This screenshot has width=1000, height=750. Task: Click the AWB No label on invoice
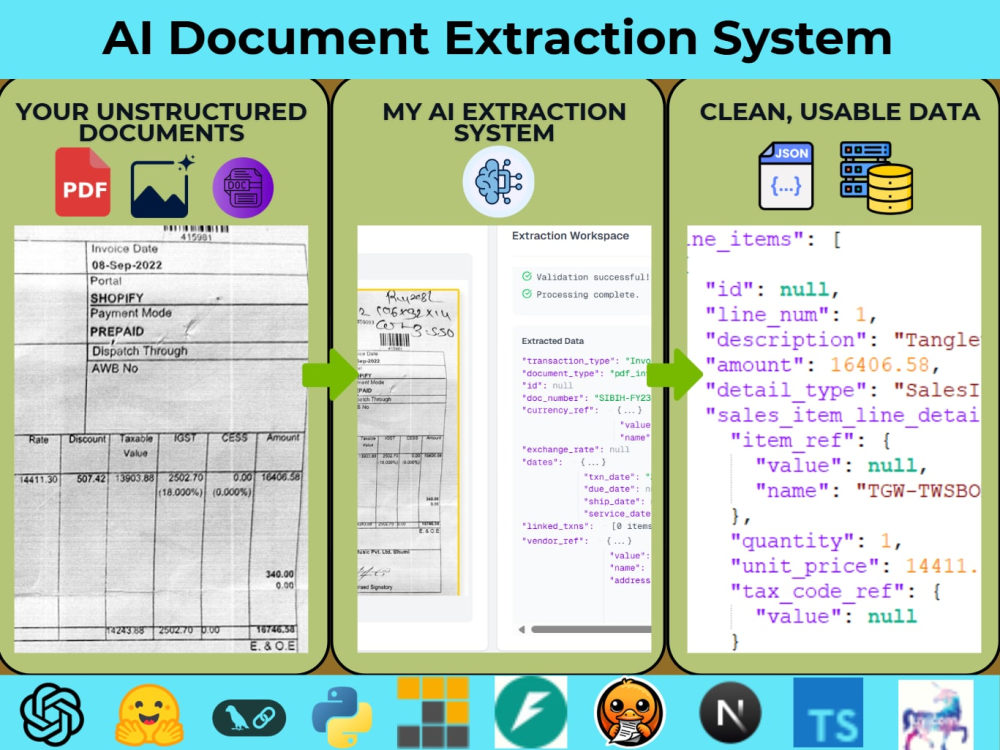(115, 368)
